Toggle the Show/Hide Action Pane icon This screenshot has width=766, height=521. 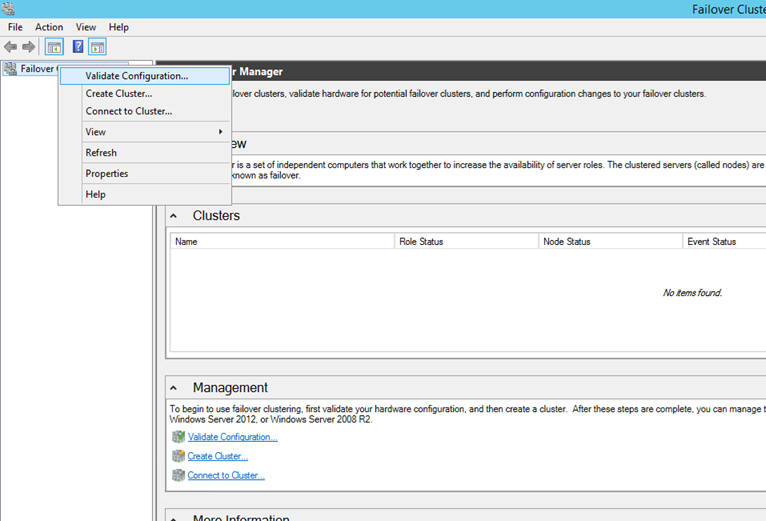pos(97,47)
